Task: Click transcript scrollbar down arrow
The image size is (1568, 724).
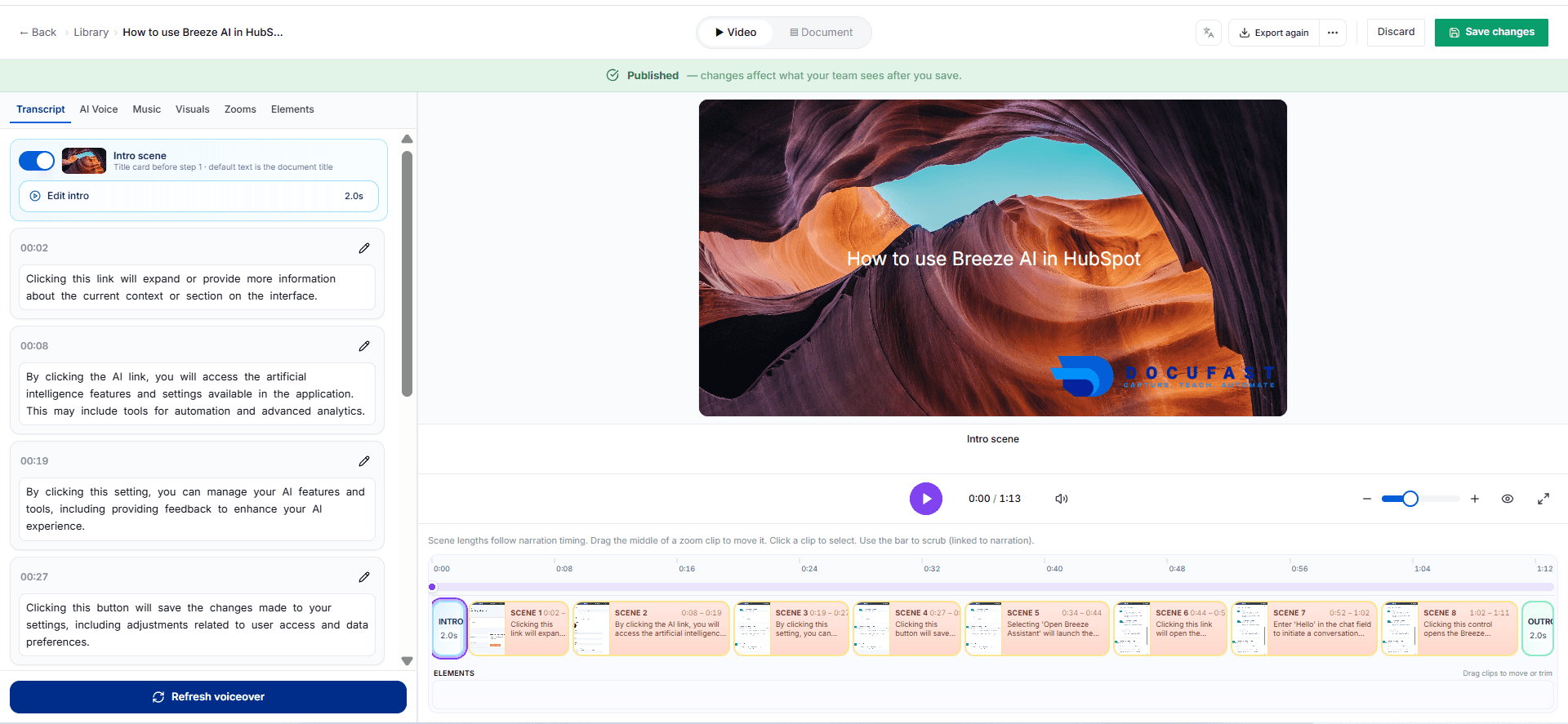Action: [x=407, y=661]
